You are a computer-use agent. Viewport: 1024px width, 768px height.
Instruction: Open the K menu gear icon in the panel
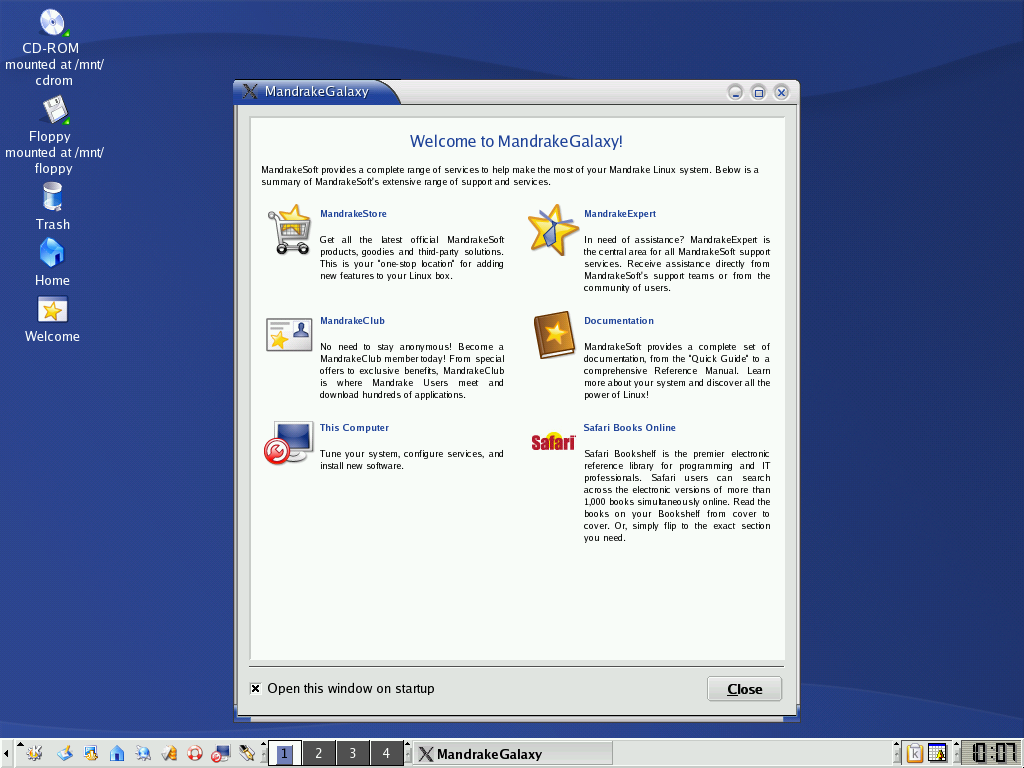pyautogui.click(x=35, y=753)
